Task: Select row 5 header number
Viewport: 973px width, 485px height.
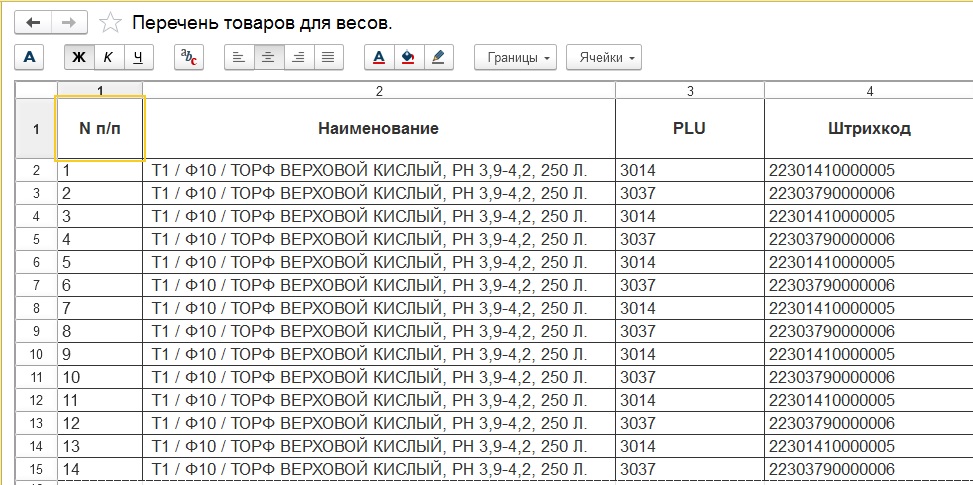Action: tap(36, 239)
